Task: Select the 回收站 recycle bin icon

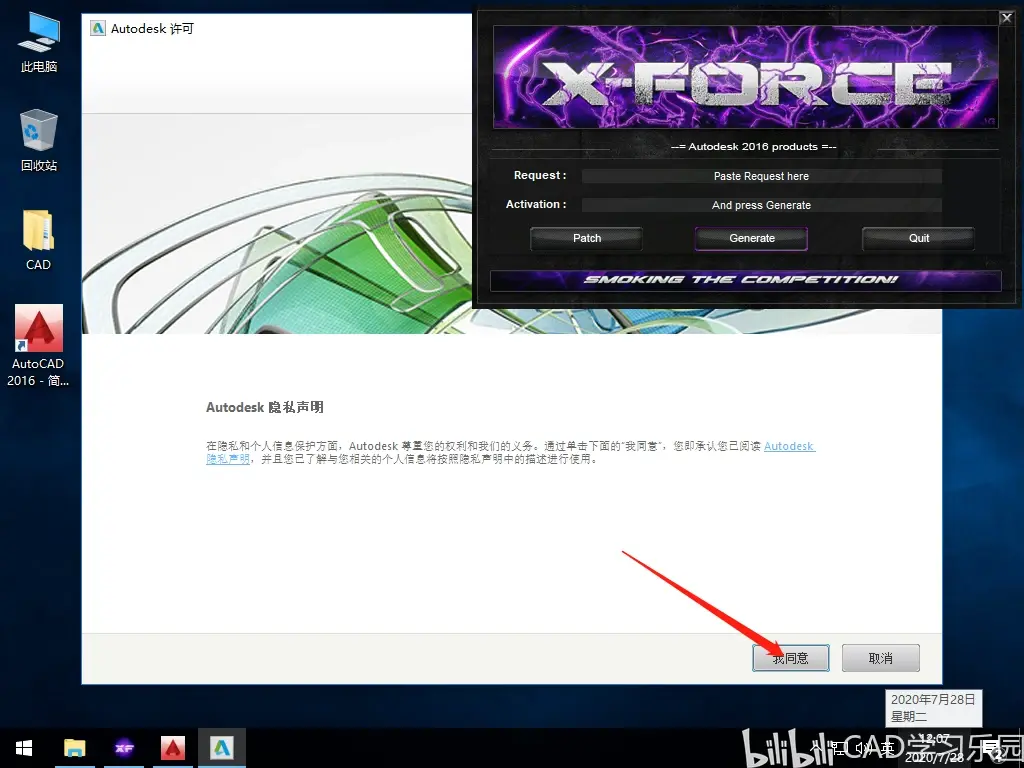Action: (39, 140)
